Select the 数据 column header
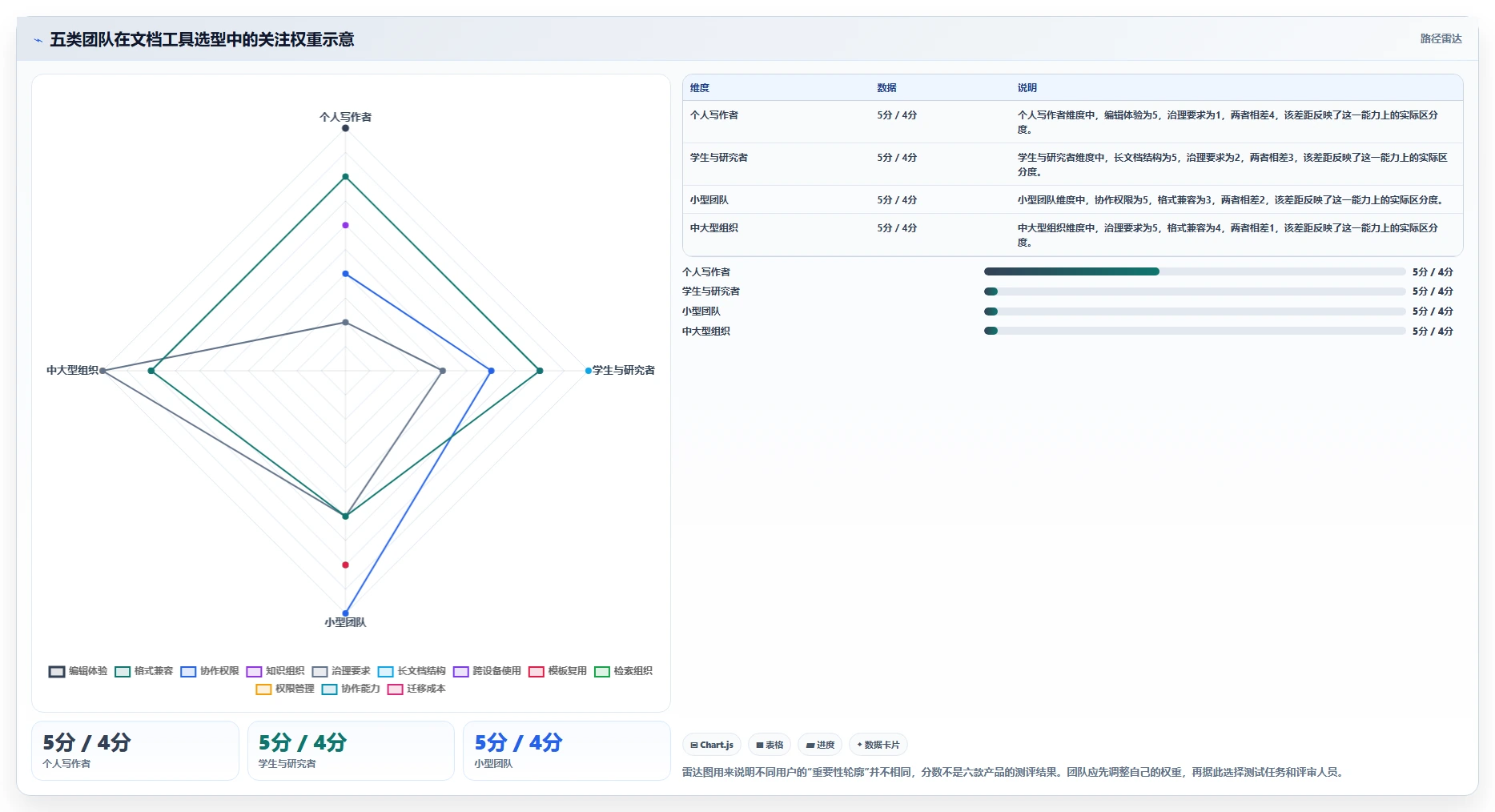The height and width of the screenshot is (812, 1495). click(886, 88)
